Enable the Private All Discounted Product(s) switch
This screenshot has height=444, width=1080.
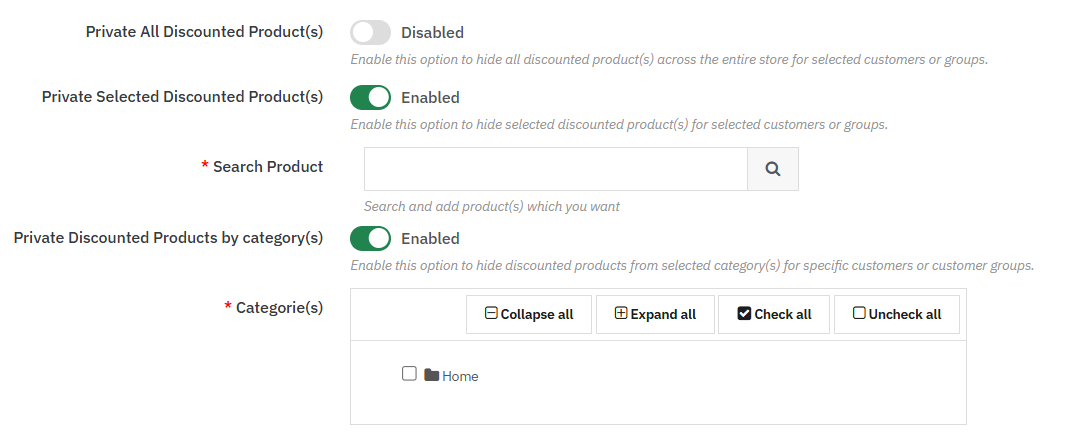pyautogui.click(x=370, y=32)
